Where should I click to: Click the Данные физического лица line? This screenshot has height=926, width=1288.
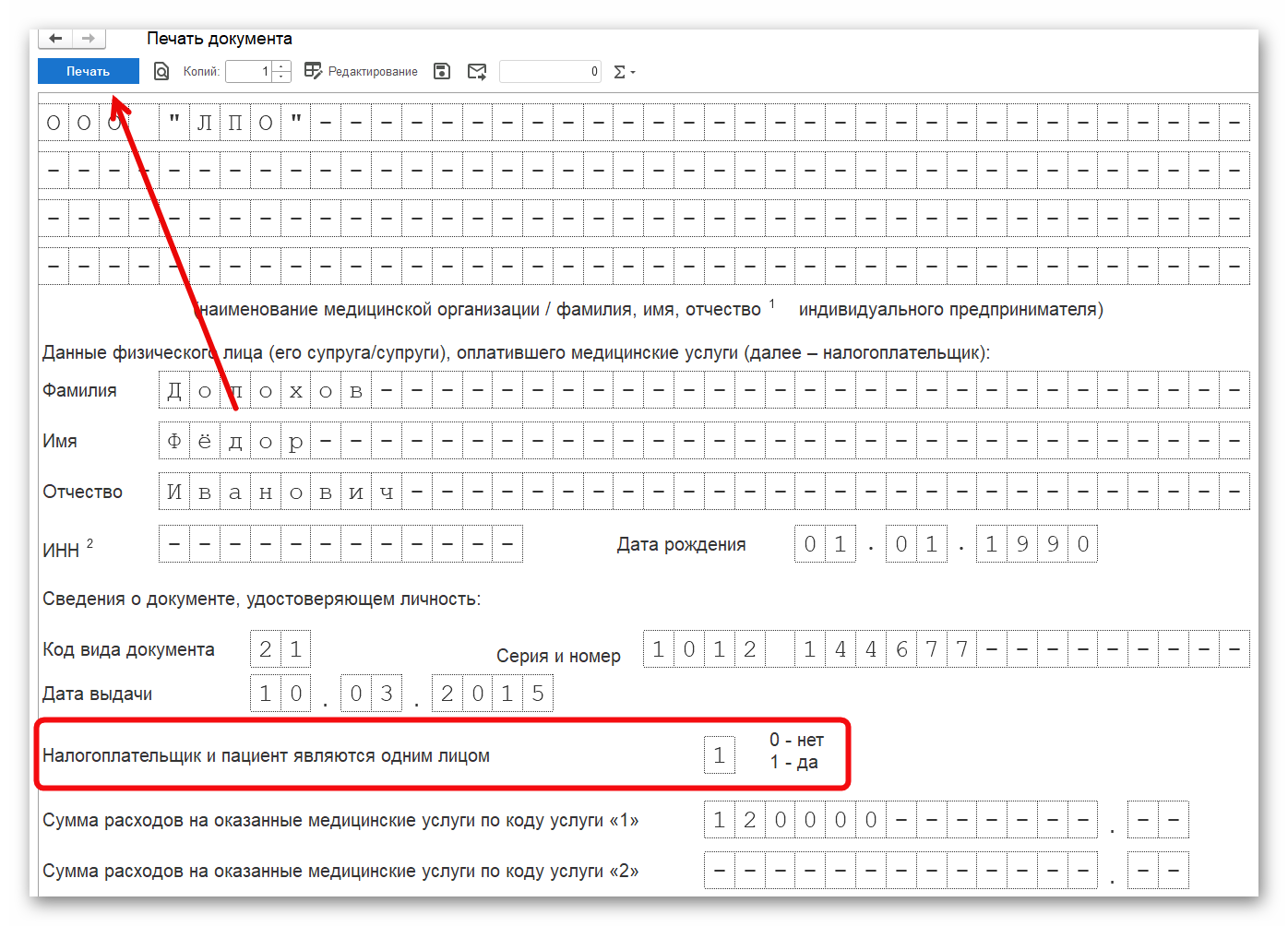pos(516,352)
